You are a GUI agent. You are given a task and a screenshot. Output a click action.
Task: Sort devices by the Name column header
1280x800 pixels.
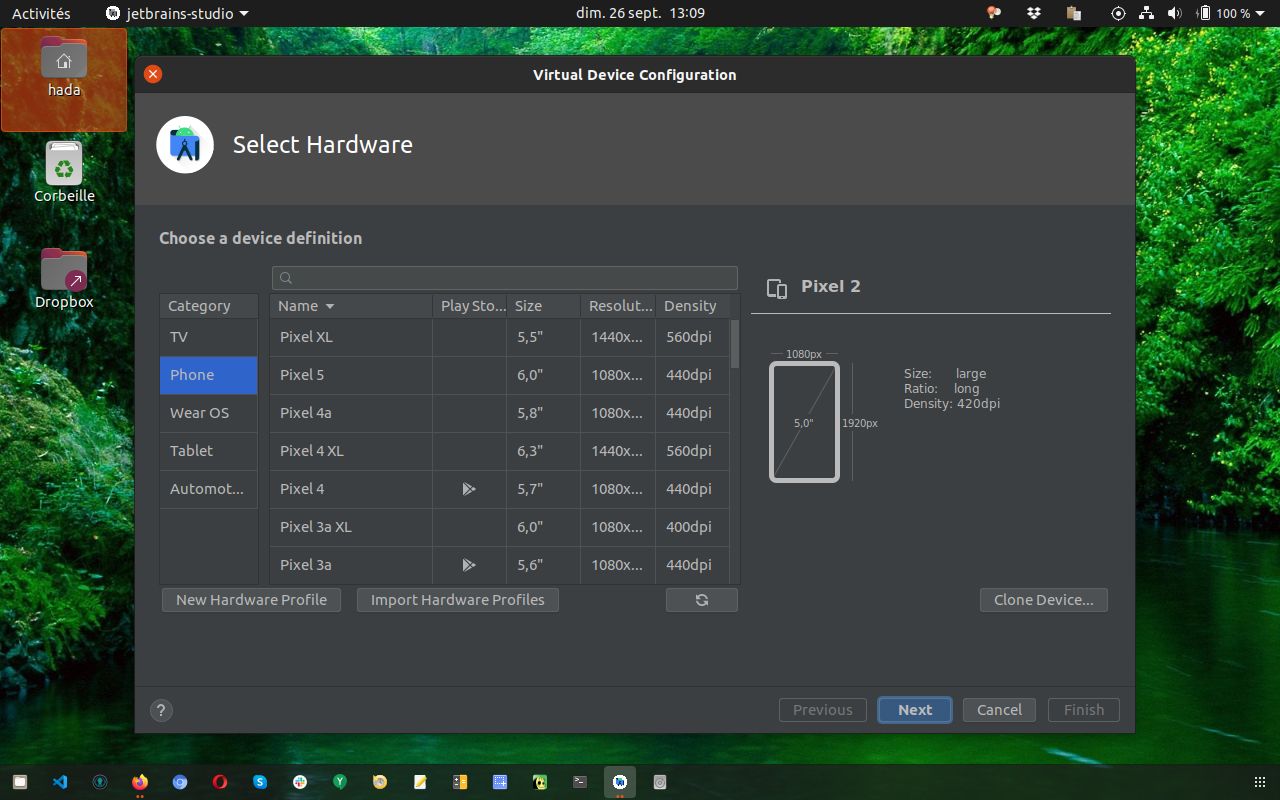(351, 306)
